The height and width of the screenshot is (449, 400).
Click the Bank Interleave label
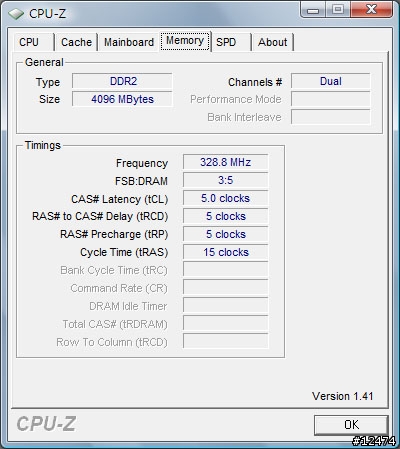[244, 117]
